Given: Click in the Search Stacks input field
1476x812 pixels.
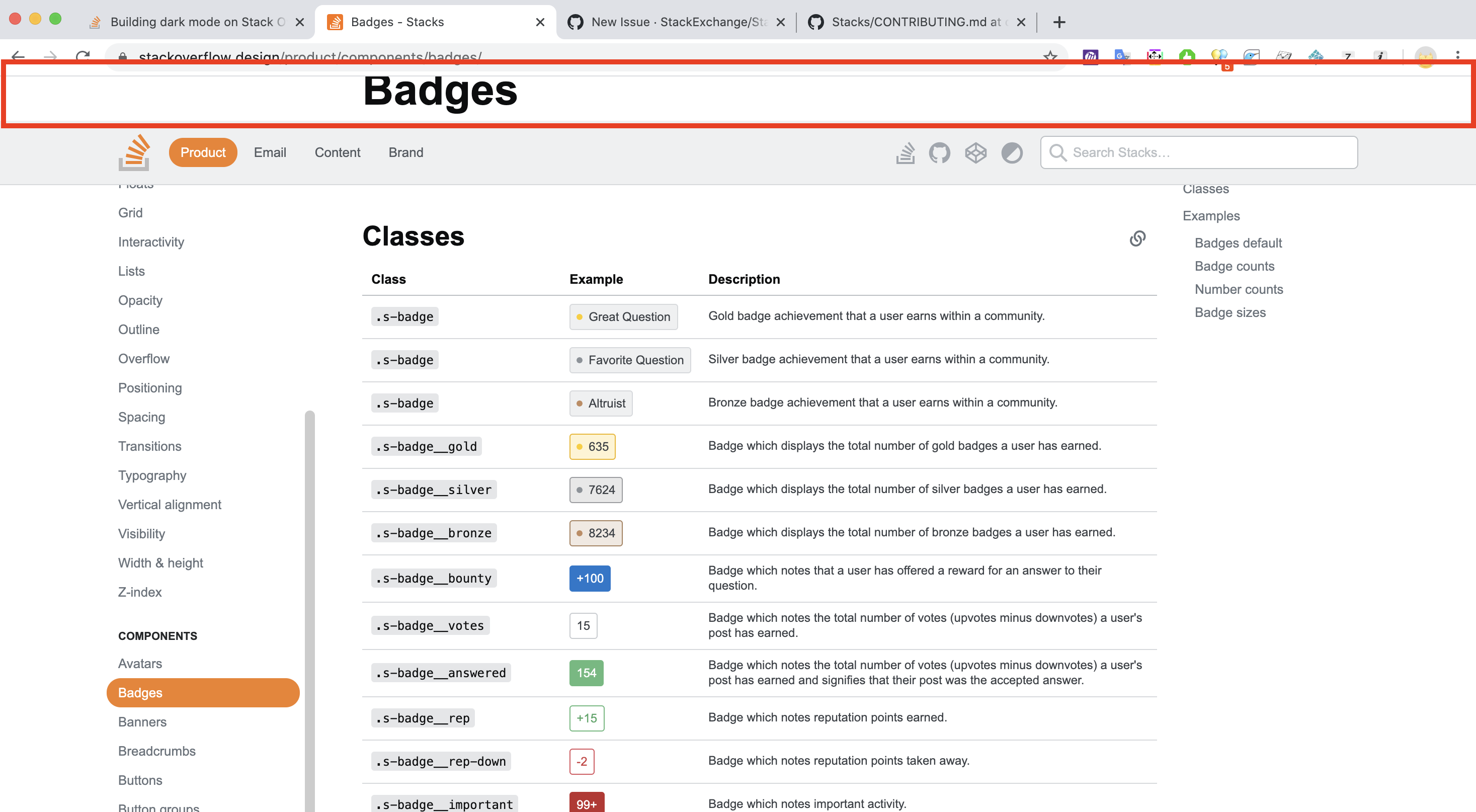Looking at the screenshot, I should 1209,153.
